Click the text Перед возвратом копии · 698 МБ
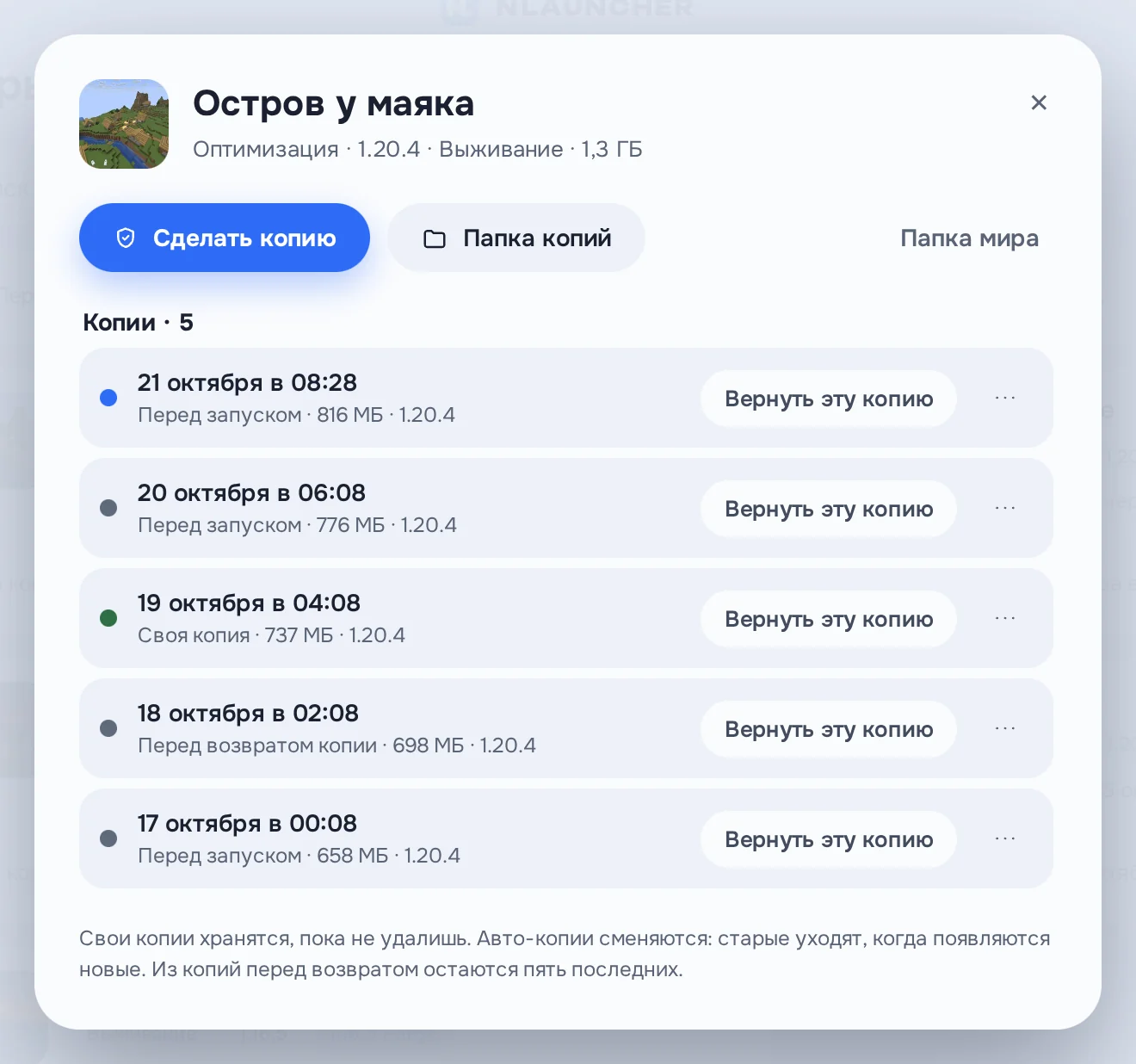This screenshot has width=1136, height=1064. pos(300,745)
